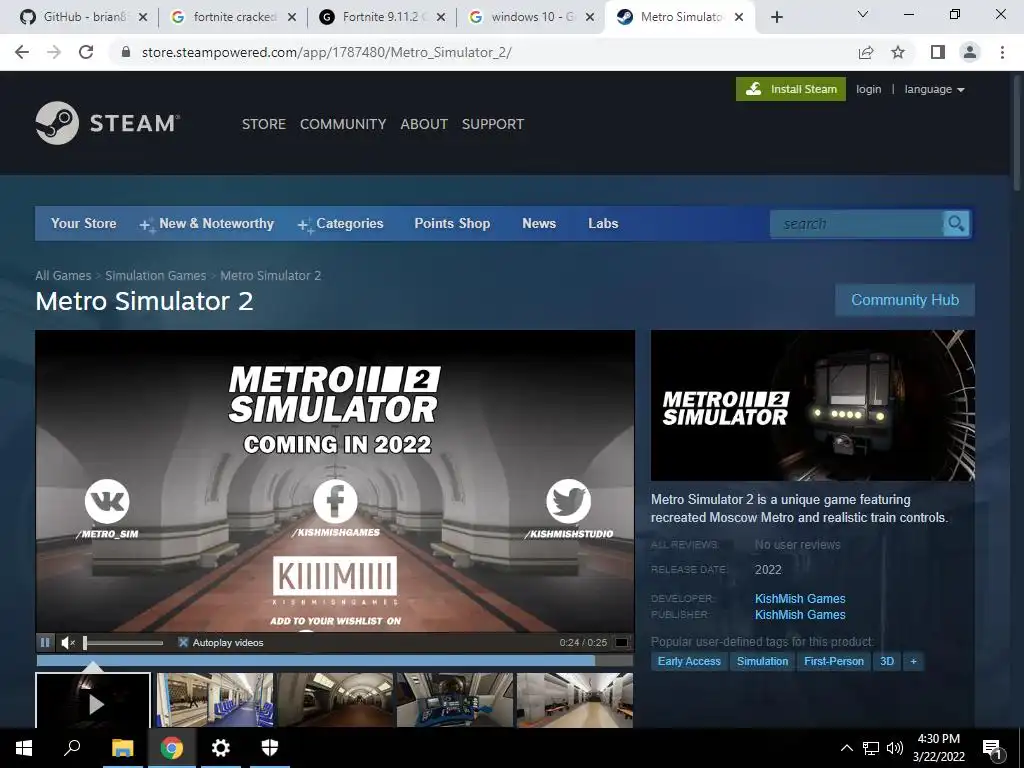Click the Install Steam button
Viewport: 1024px width, 768px height.
tap(791, 89)
